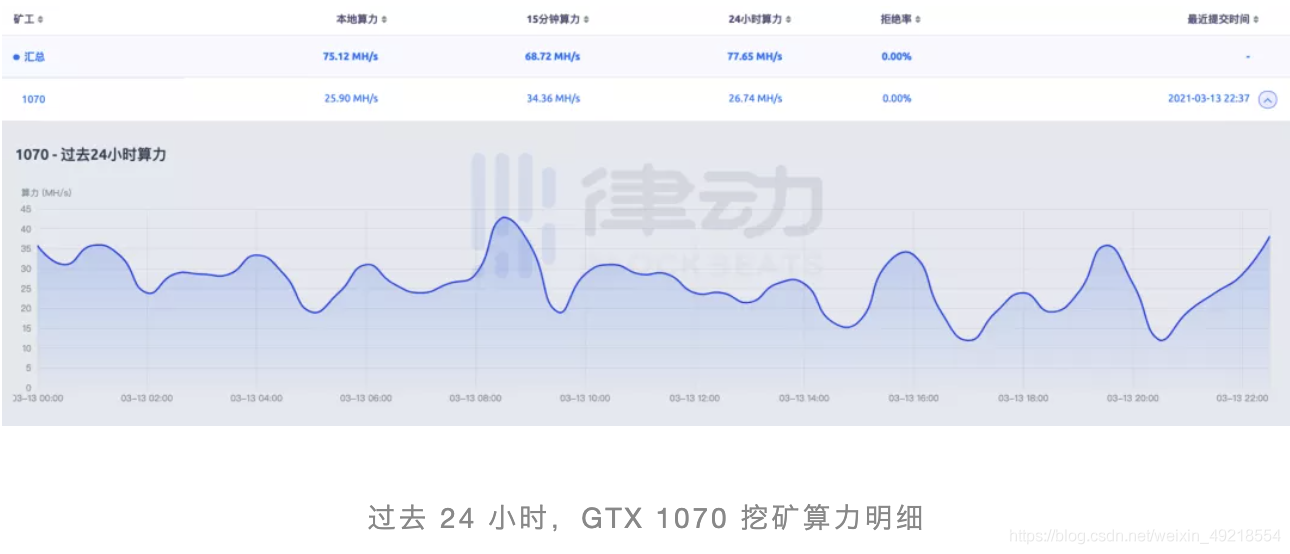Click the 2021-03-13 22:37 submit time
Viewport: 1290px width, 554px height.
coord(1209,99)
